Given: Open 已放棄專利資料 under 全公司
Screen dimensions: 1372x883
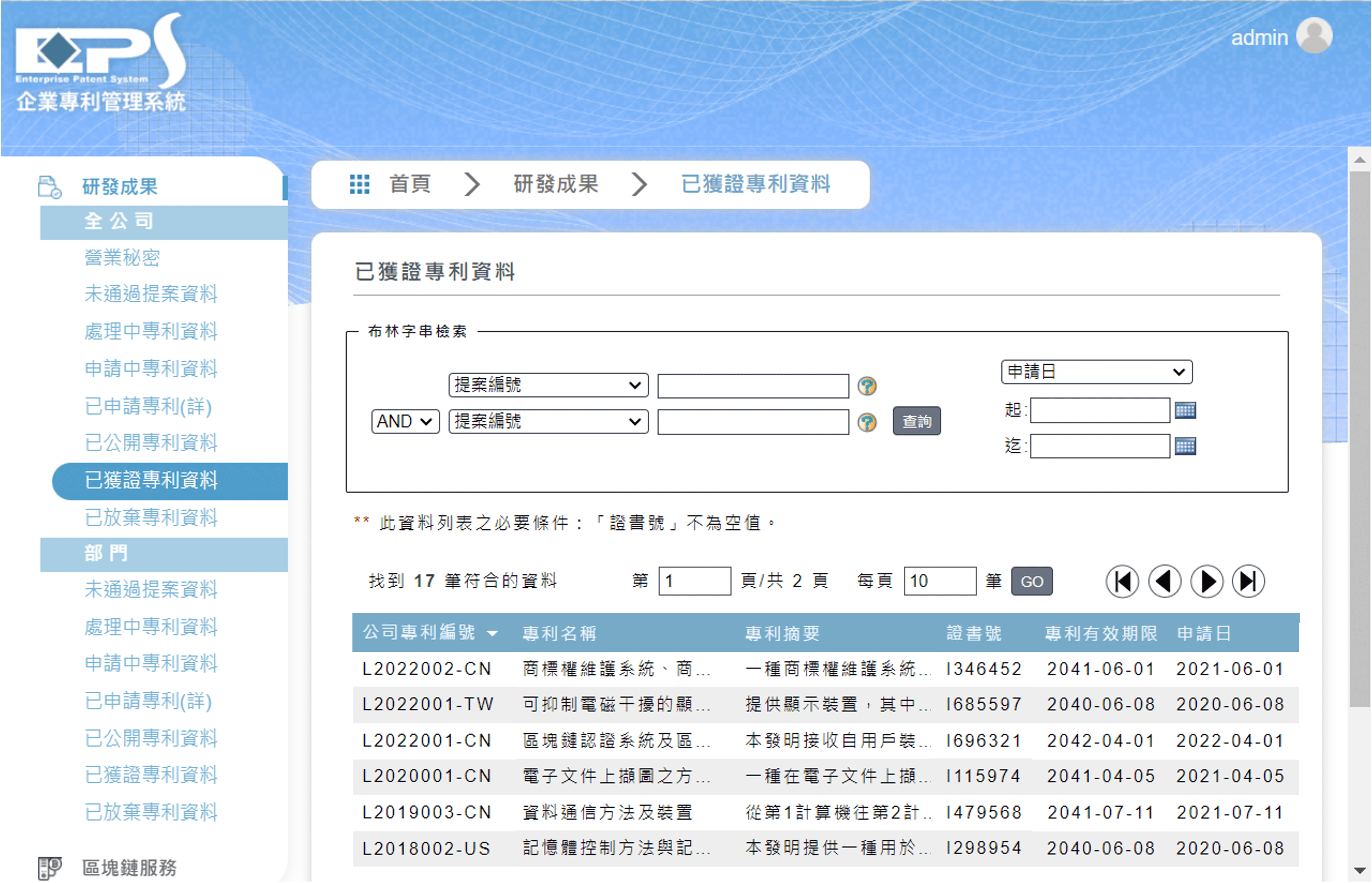Looking at the screenshot, I should pos(151,517).
